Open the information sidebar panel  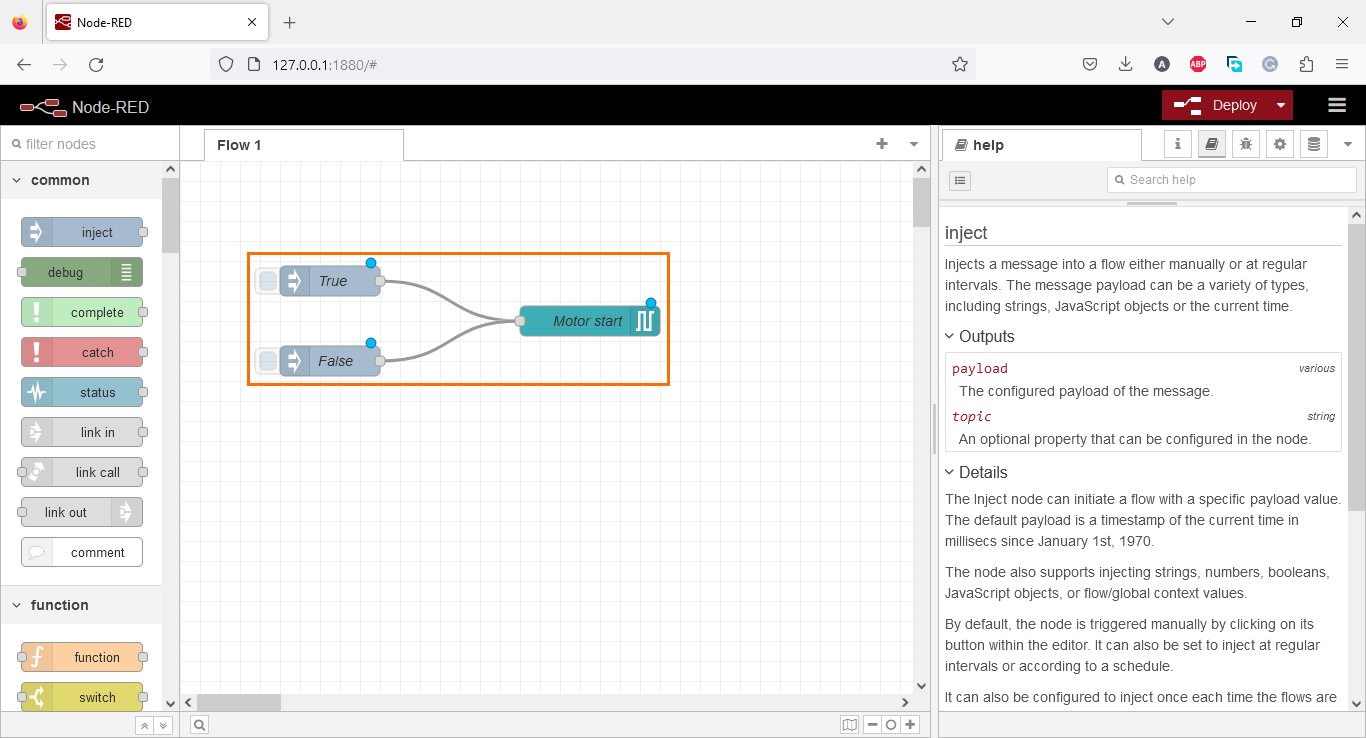click(1177, 143)
